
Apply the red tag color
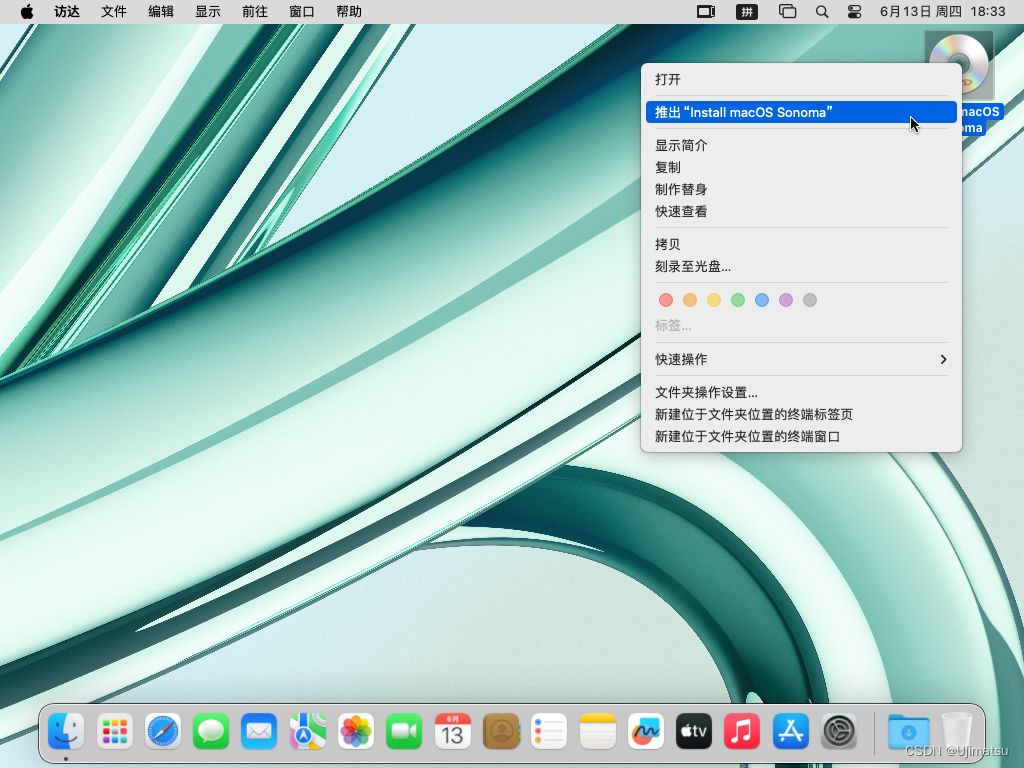coord(665,300)
